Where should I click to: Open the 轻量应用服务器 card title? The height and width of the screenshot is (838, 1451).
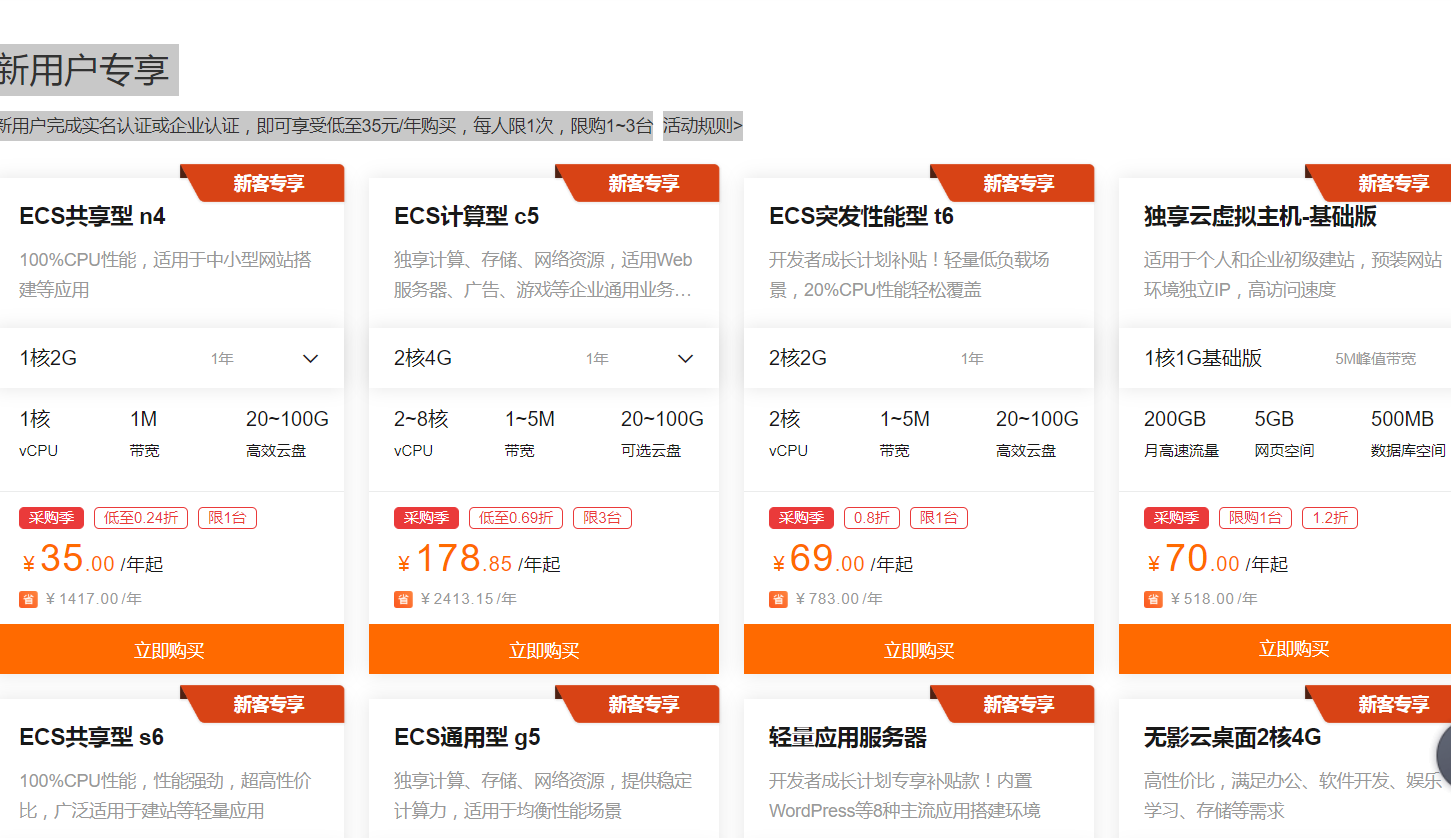(x=848, y=737)
